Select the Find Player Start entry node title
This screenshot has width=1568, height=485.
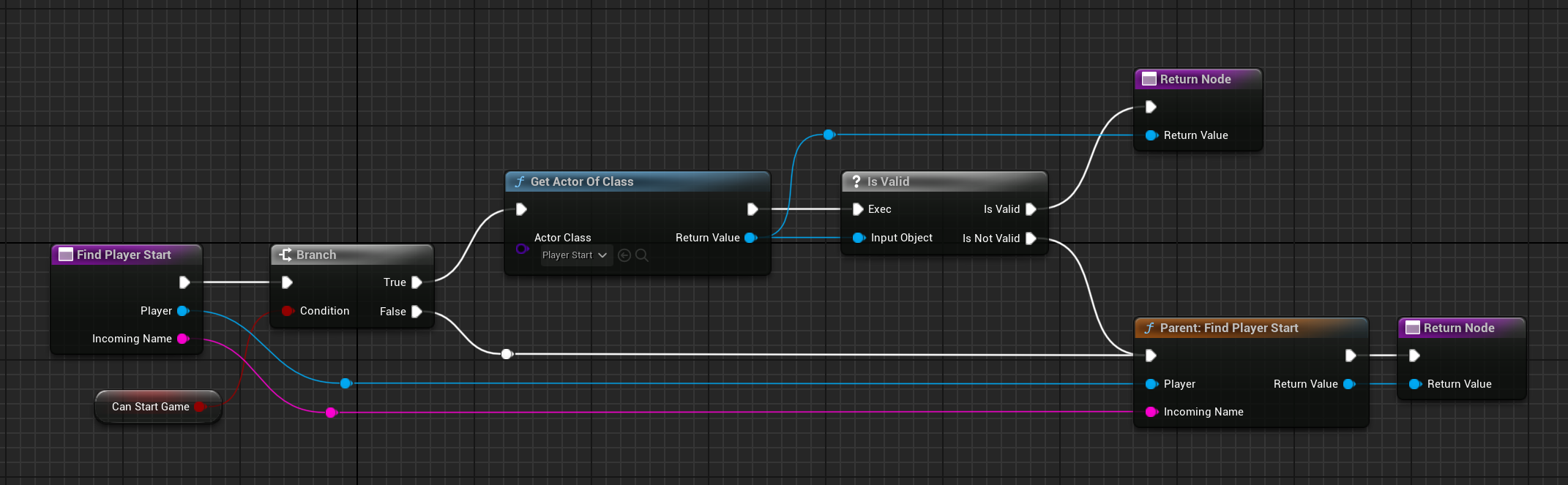click(x=124, y=255)
